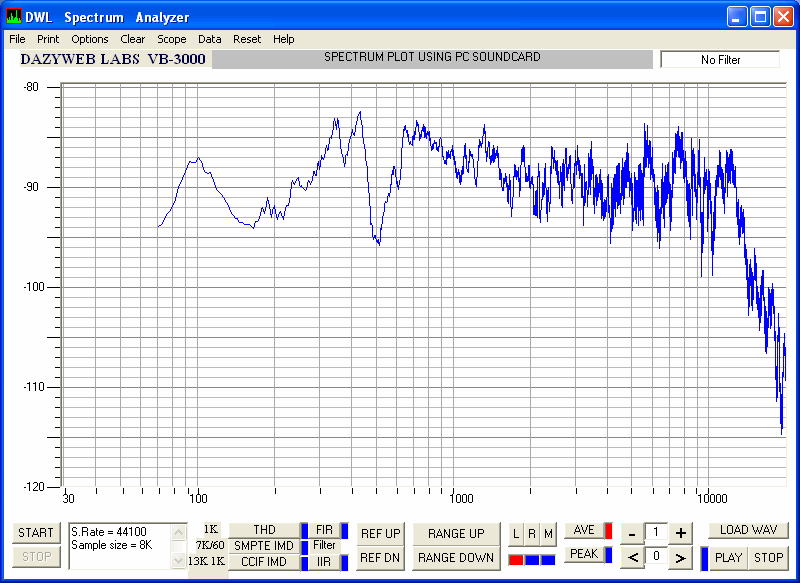Click the value field showing 0
The image size is (800, 583).
(656, 556)
